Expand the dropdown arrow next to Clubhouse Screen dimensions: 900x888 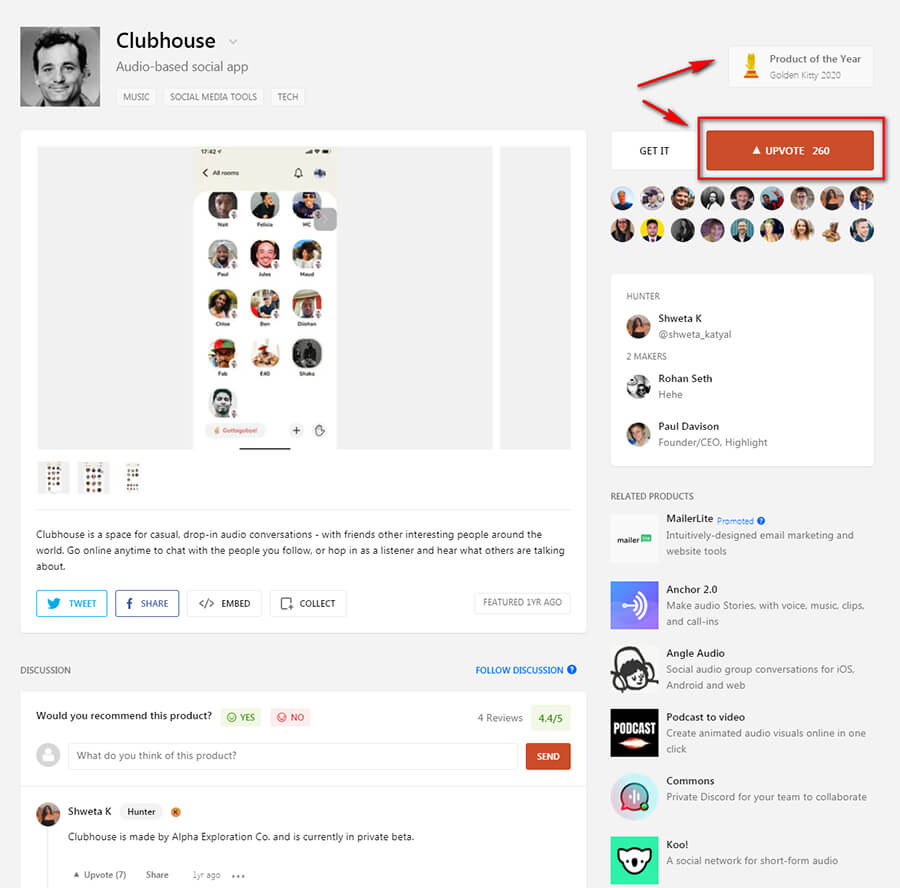pos(233,42)
